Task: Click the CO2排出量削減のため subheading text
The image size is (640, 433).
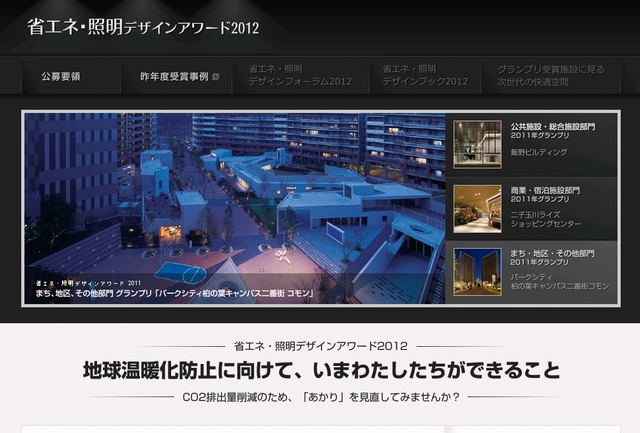Action: pos(320,397)
